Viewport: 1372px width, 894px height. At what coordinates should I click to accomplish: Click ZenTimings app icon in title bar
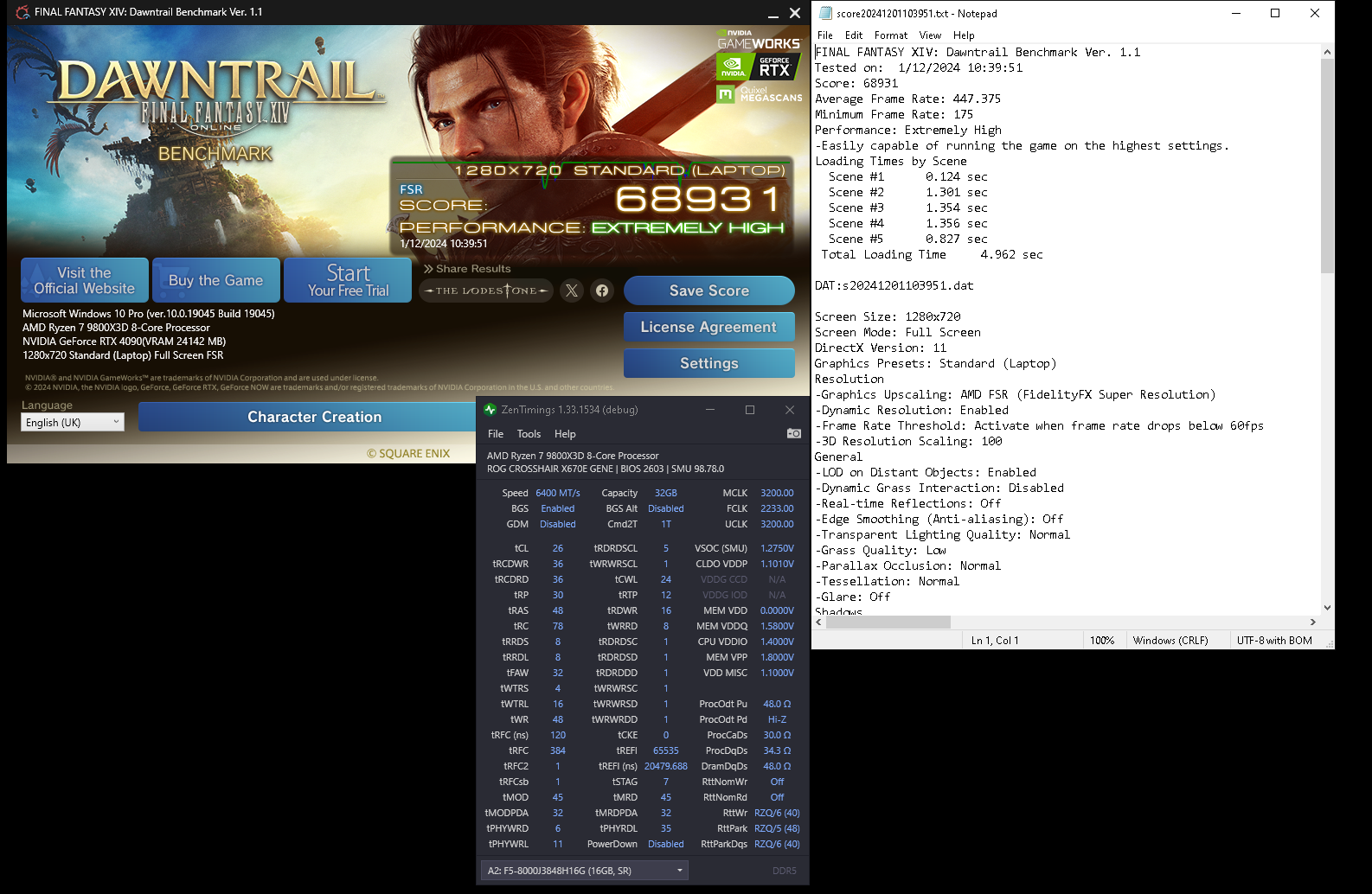tap(490, 409)
